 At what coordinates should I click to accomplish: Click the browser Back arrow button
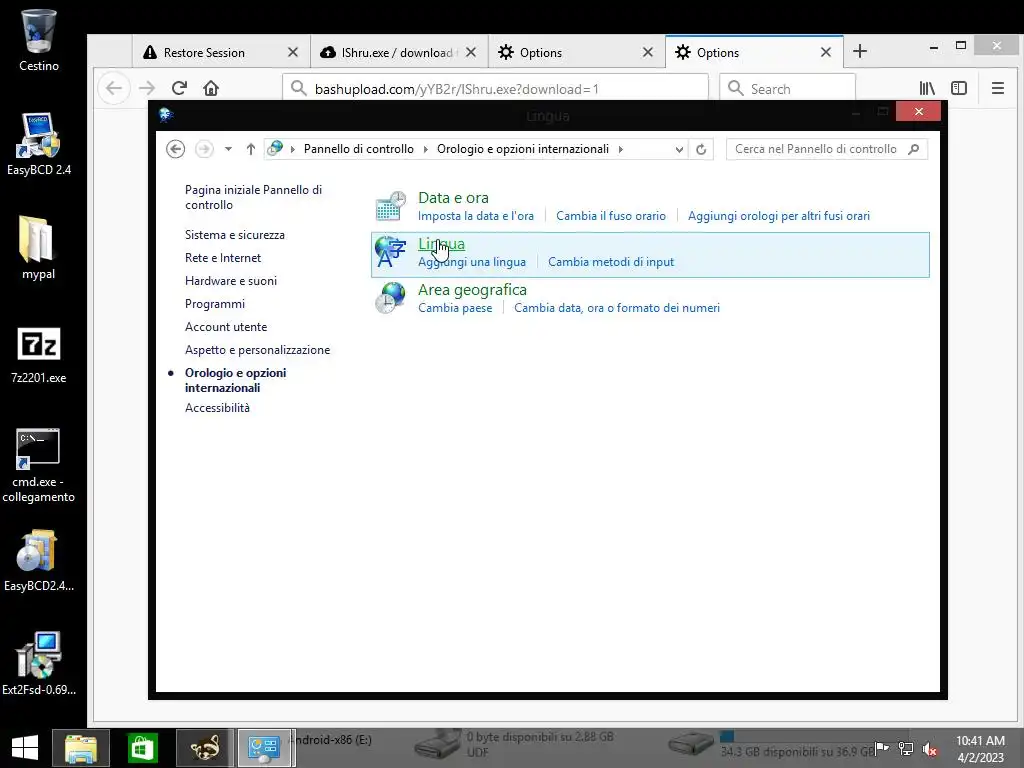[x=114, y=88]
